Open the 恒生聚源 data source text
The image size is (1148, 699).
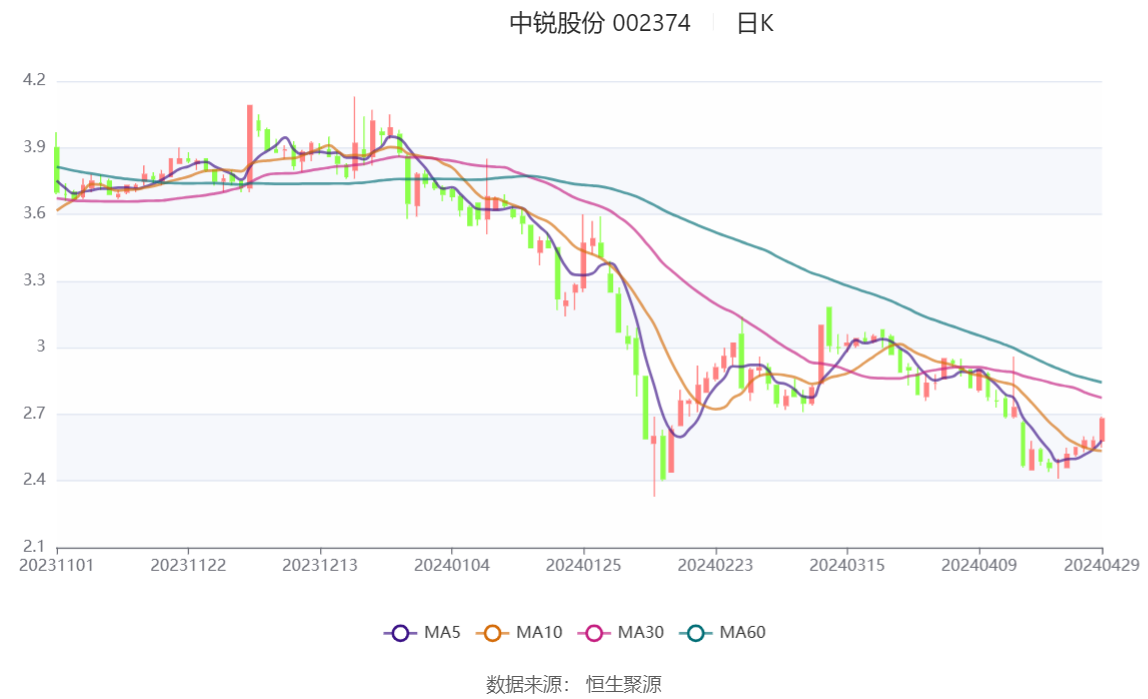pos(623,684)
